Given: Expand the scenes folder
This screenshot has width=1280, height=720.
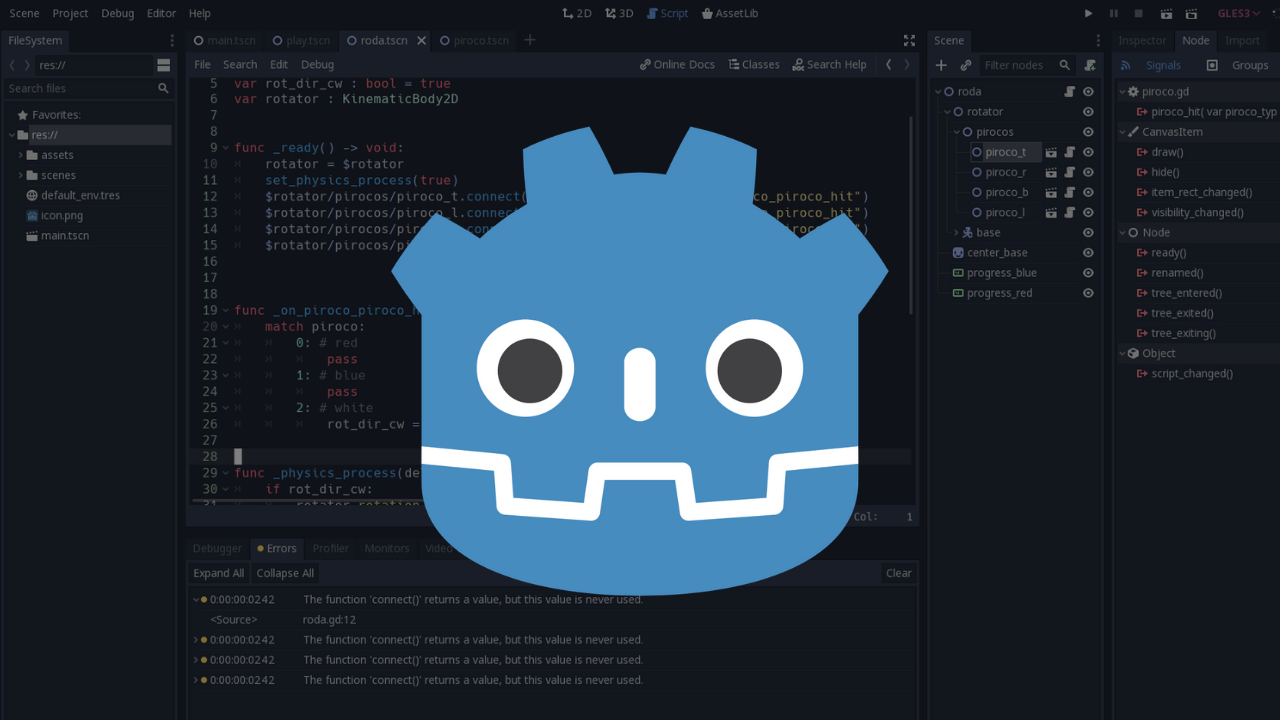Looking at the screenshot, I should point(21,175).
